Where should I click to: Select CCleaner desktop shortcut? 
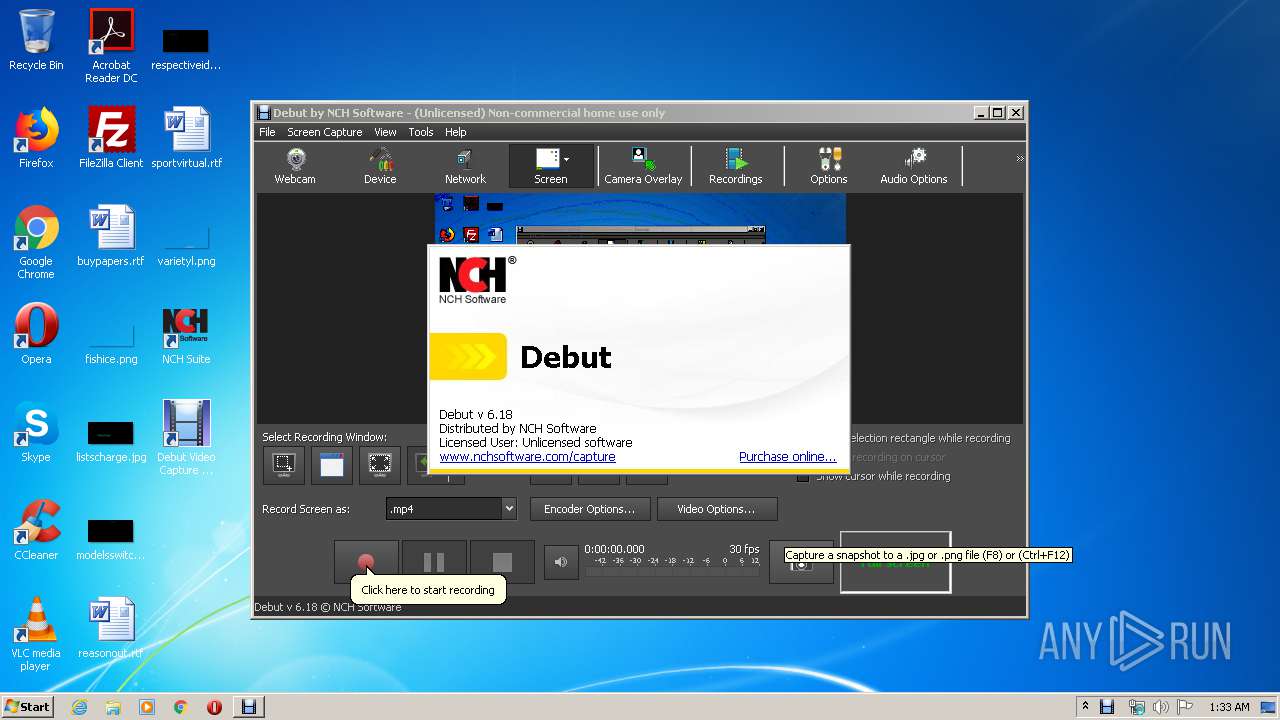click(x=36, y=530)
